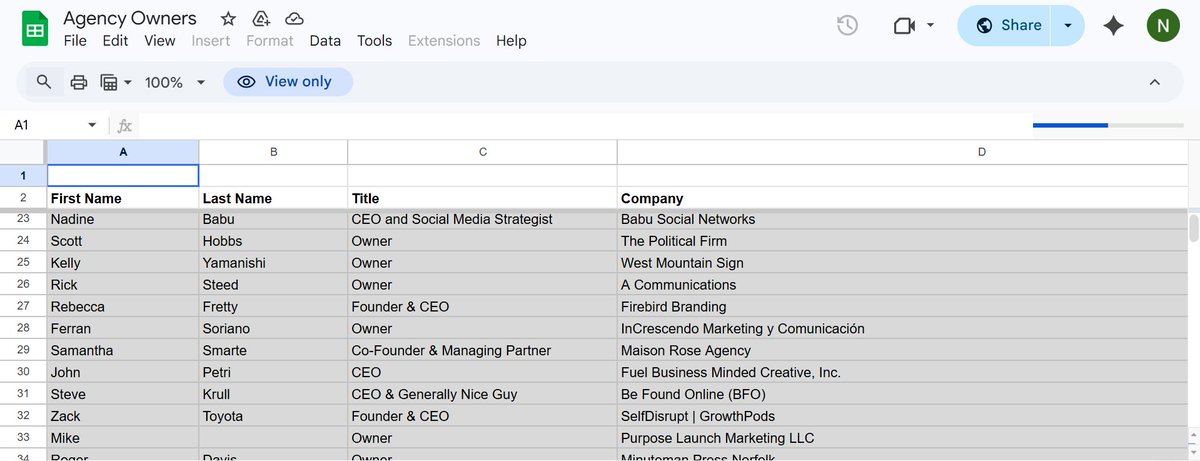Image resolution: width=1200 pixels, height=461 pixels.
Task: Expand the Meet call options arrow
Action: 931,25
